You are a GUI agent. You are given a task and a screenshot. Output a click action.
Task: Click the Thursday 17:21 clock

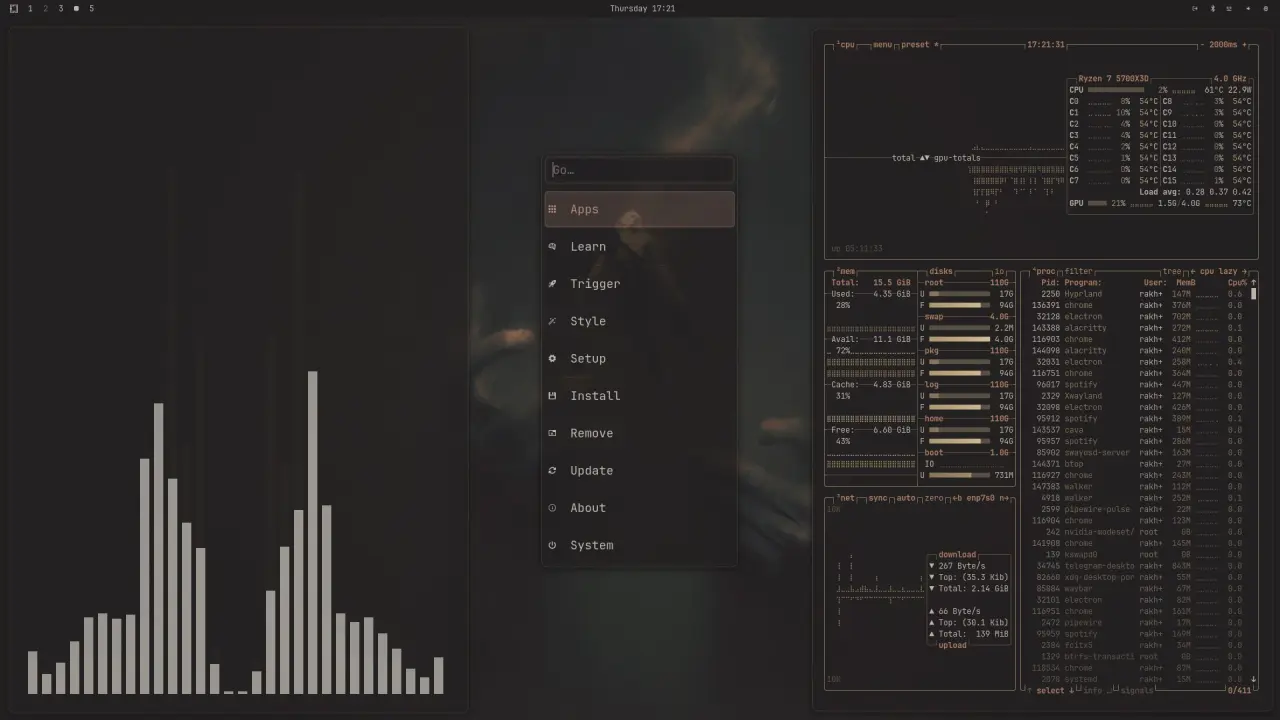pos(642,8)
